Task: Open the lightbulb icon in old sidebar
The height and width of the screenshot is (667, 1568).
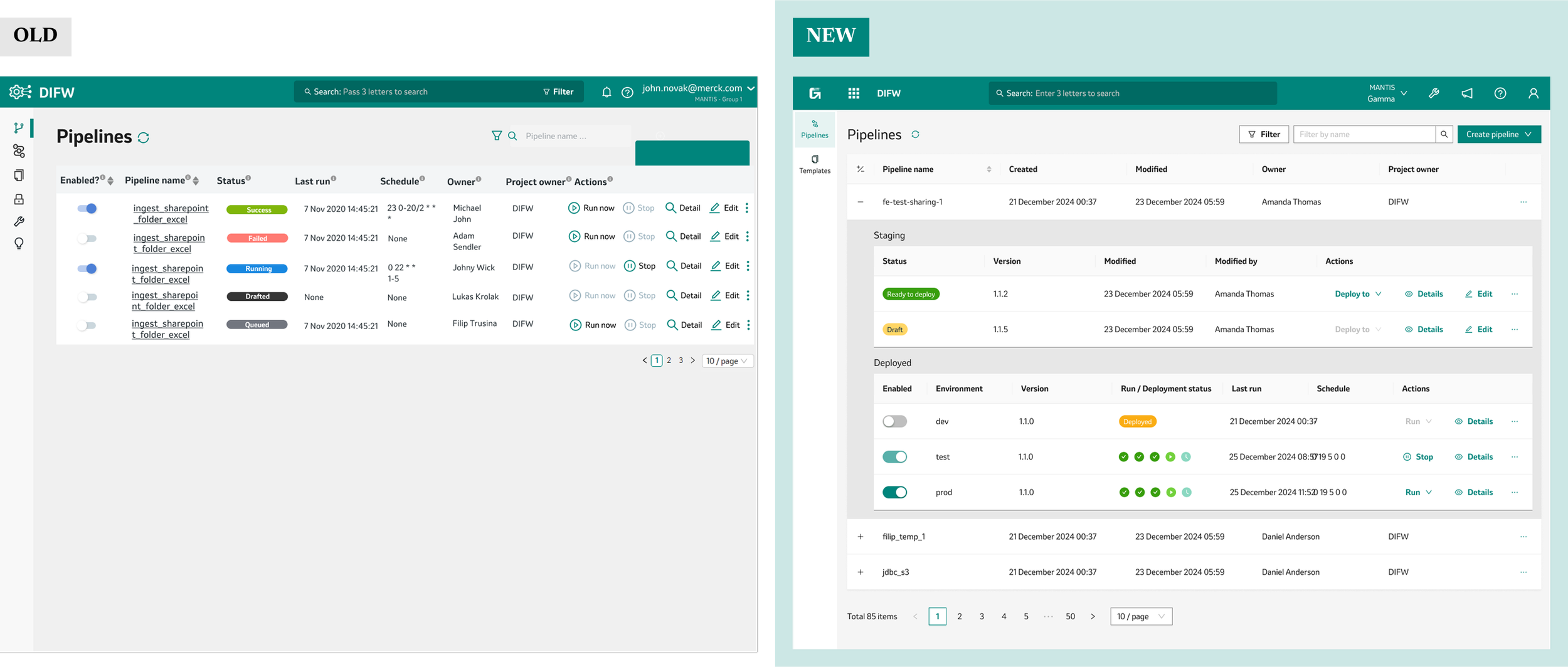Action: point(19,243)
